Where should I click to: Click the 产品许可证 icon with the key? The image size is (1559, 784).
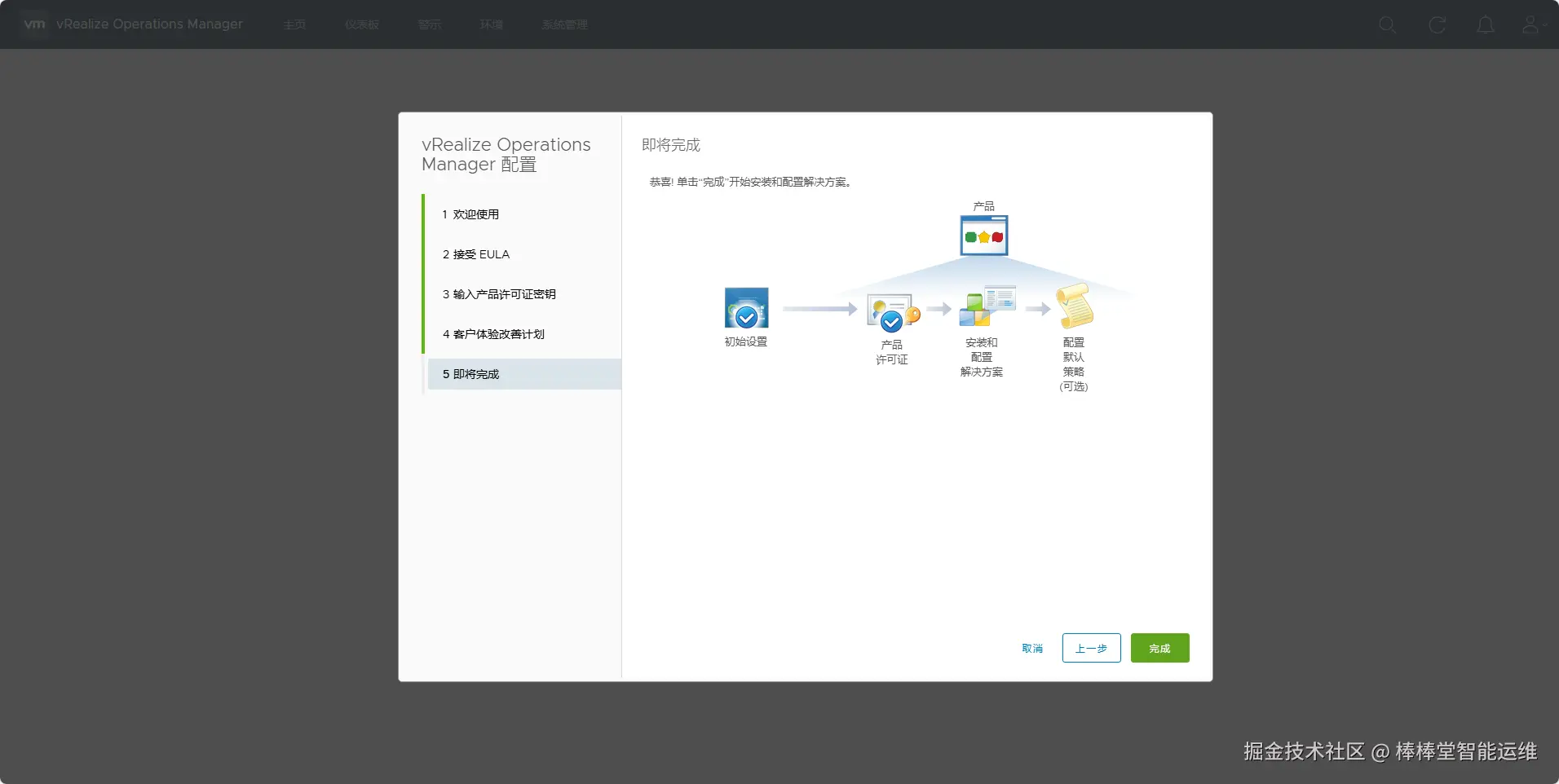click(893, 313)
